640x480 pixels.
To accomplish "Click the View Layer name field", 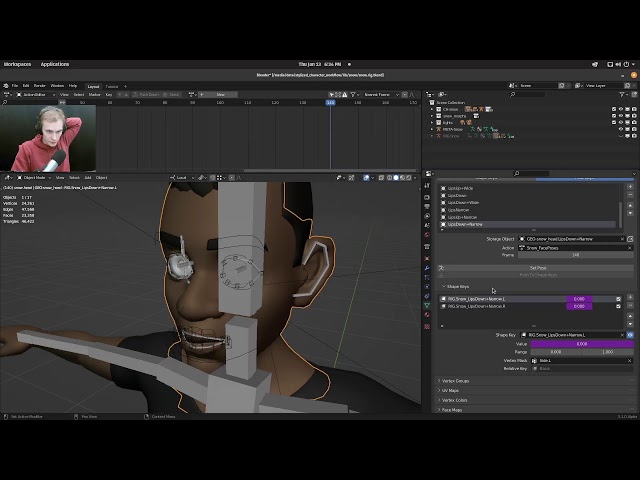I will 604,86.
